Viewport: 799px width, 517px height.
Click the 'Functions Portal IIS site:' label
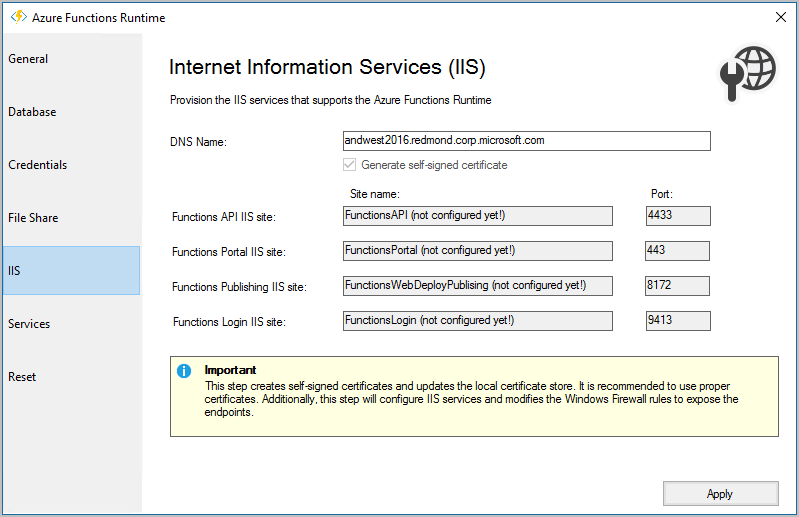pos(229,252)
